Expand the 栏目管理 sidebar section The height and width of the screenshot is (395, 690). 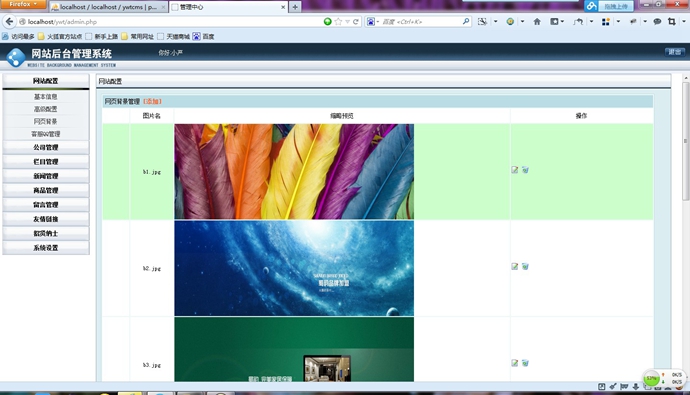[x=46, y=161]
